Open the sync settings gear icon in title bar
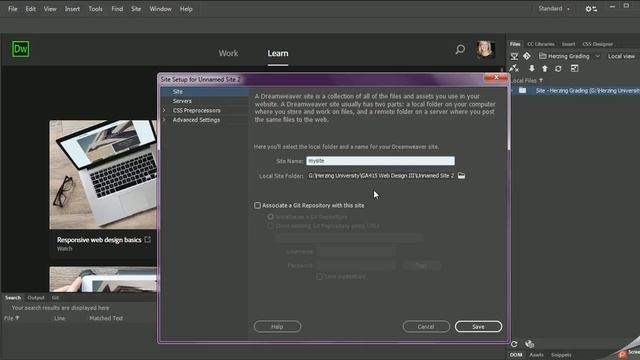The image size is (640, 360). point(591,9)
